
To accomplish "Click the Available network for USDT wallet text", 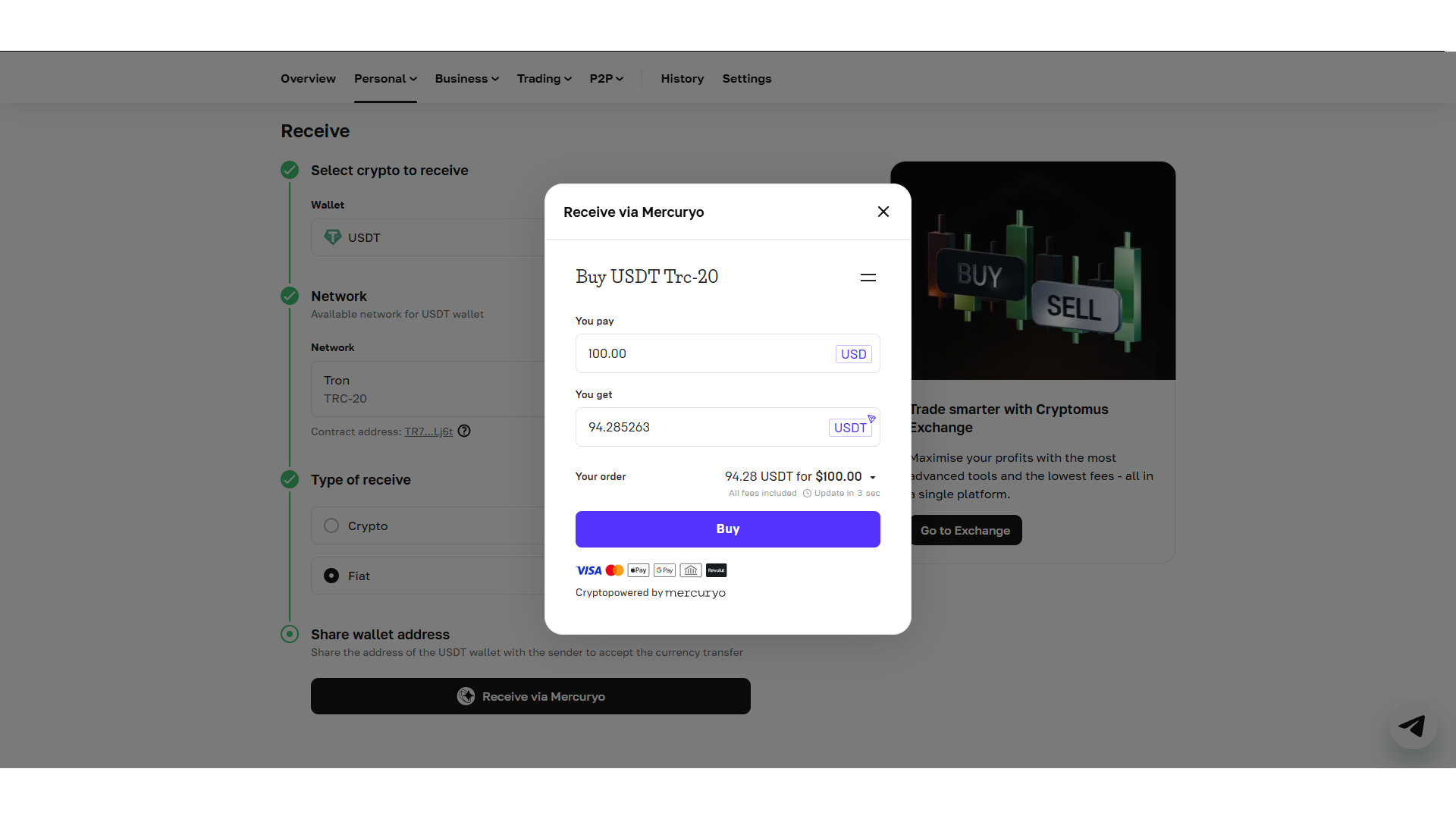I will point(397,315).
